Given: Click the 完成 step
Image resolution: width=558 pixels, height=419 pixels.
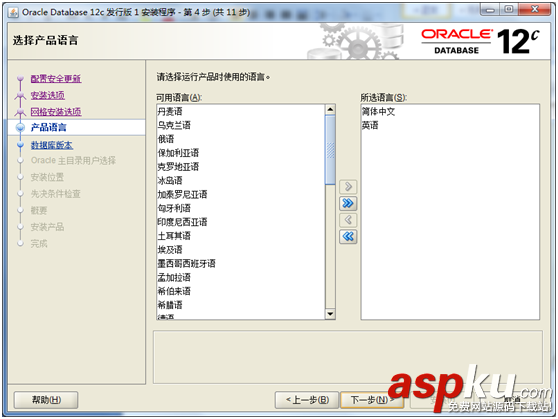Looking at the screenshot, I should coord(39,244).
